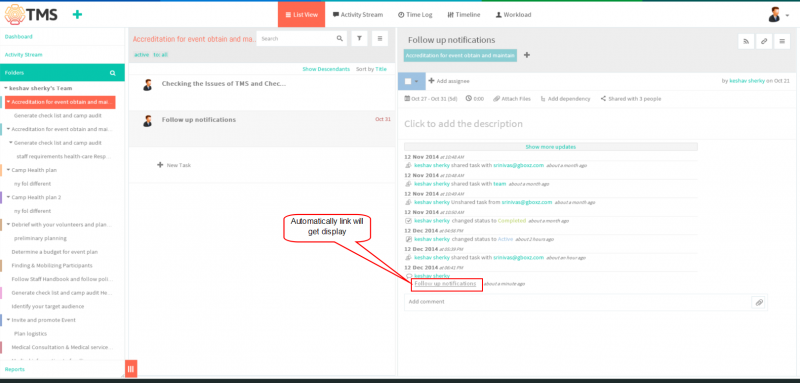This screenshot has width=800, height=383.
Task: Click the RSS follow icon in task panel
Action: click(x=746, y=42)
